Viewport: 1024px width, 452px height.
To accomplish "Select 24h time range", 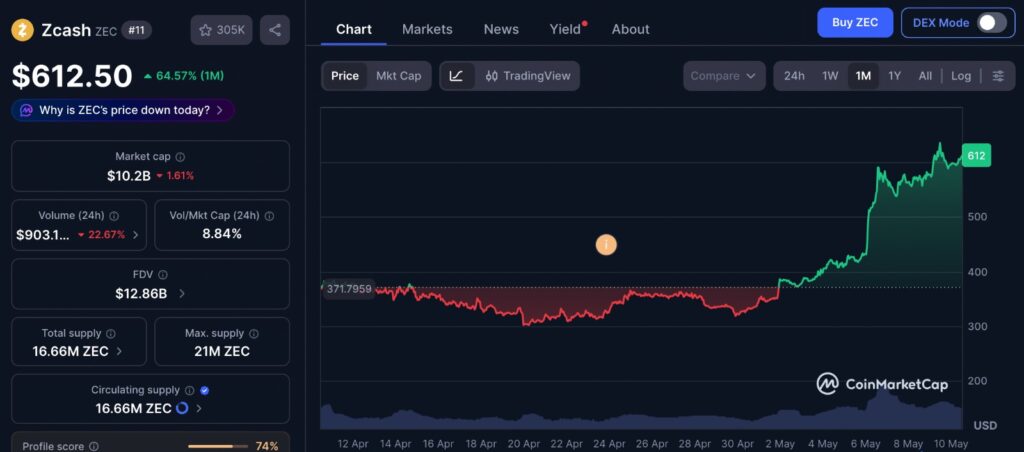I will pos(794,76).
